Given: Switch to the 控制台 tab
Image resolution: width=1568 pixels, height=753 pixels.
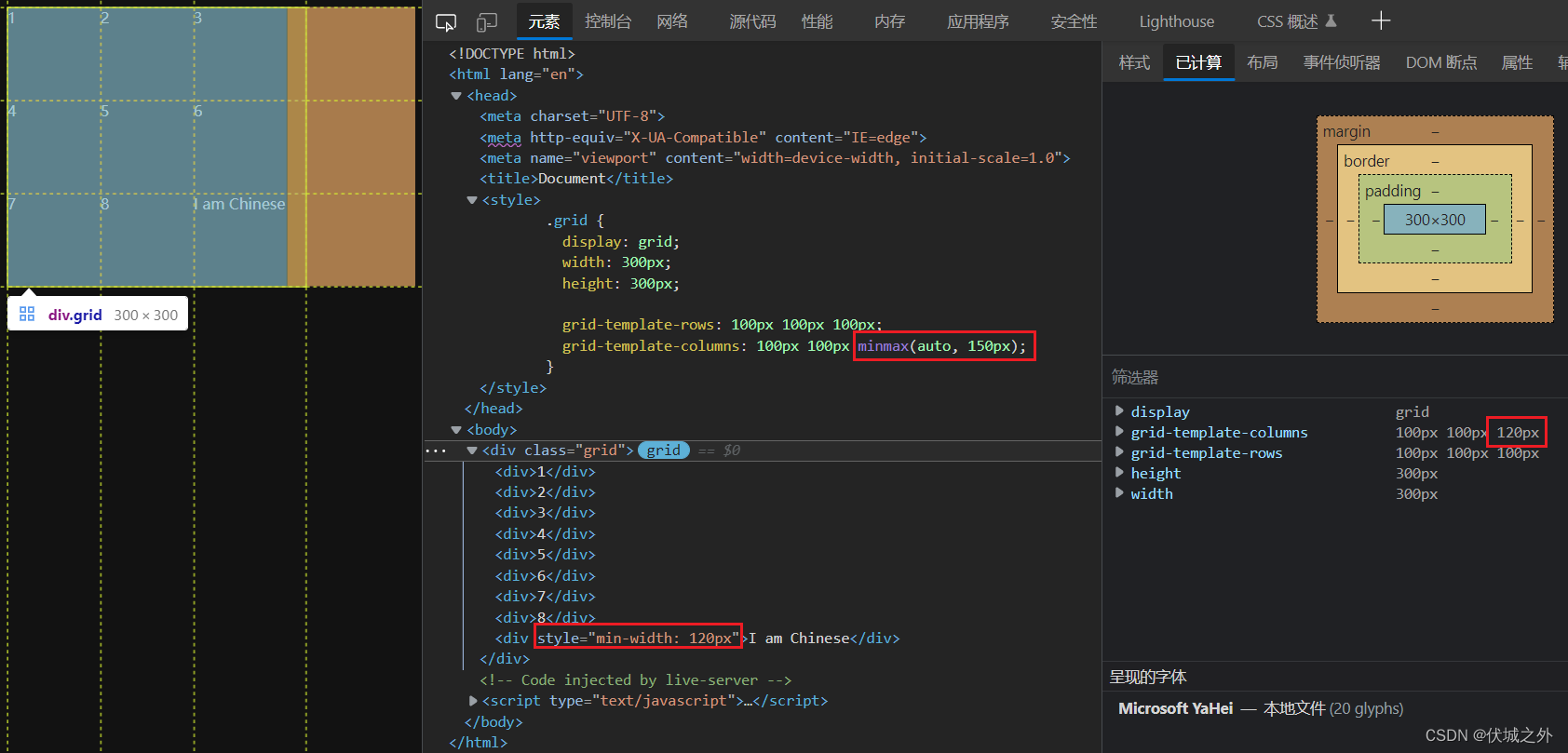Looking at the screenshot, I should [608, 21].
